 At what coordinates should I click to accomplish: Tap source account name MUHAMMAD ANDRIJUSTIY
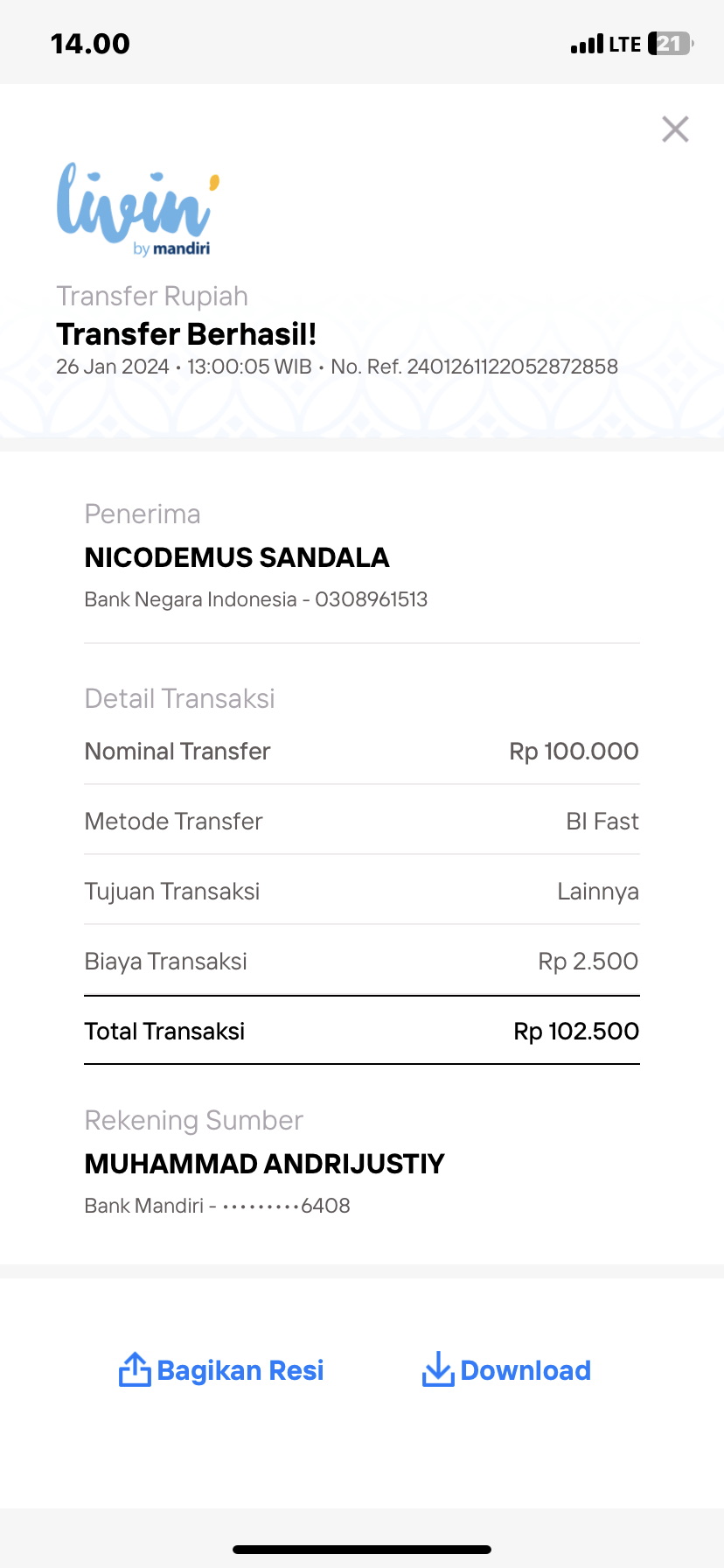point(265,1164)
